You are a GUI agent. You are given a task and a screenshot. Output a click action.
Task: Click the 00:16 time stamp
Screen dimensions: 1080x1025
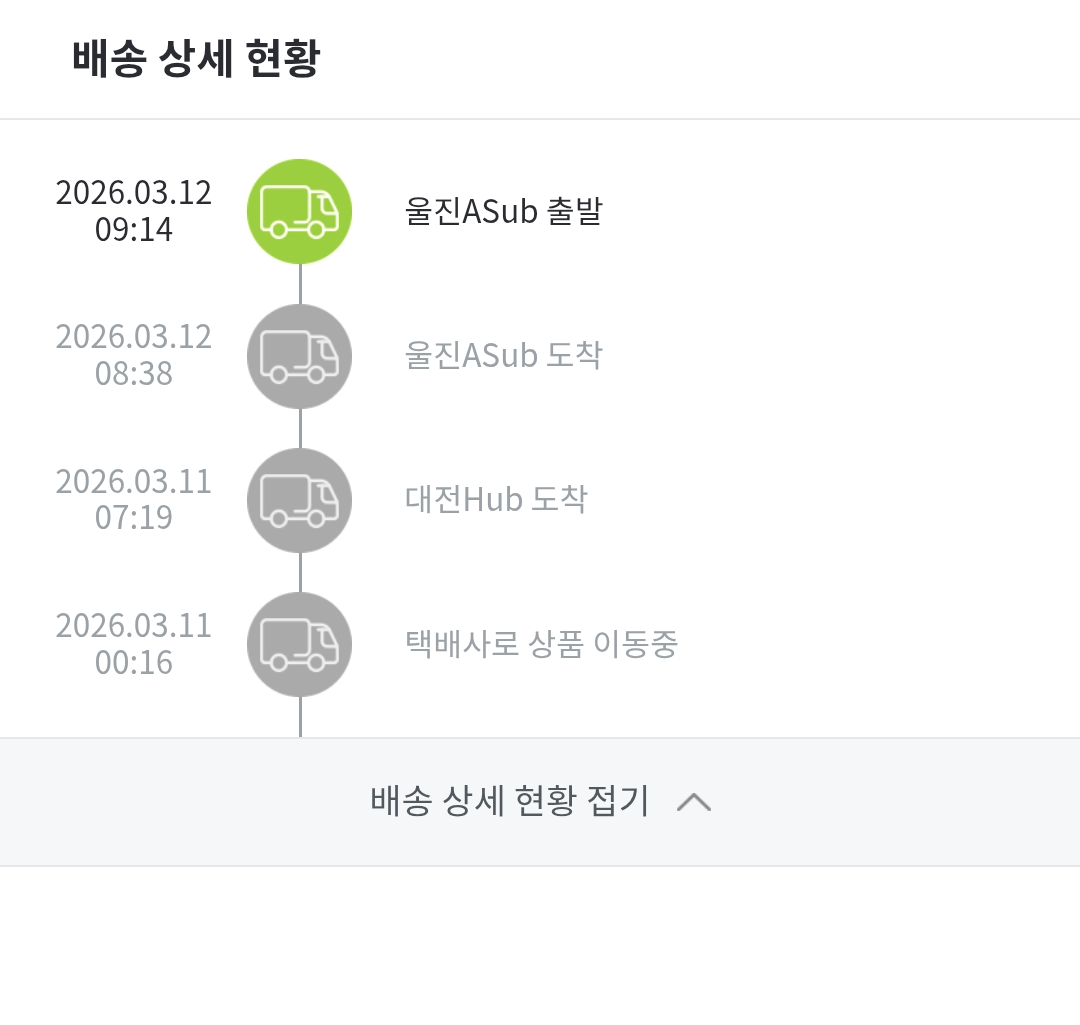tap(134, 662)
